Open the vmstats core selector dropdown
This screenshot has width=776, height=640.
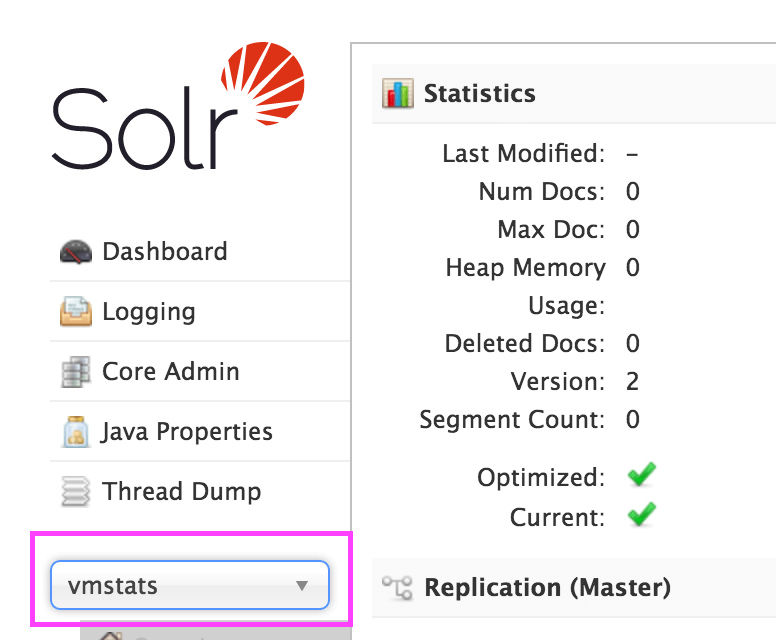coord(190,585)
